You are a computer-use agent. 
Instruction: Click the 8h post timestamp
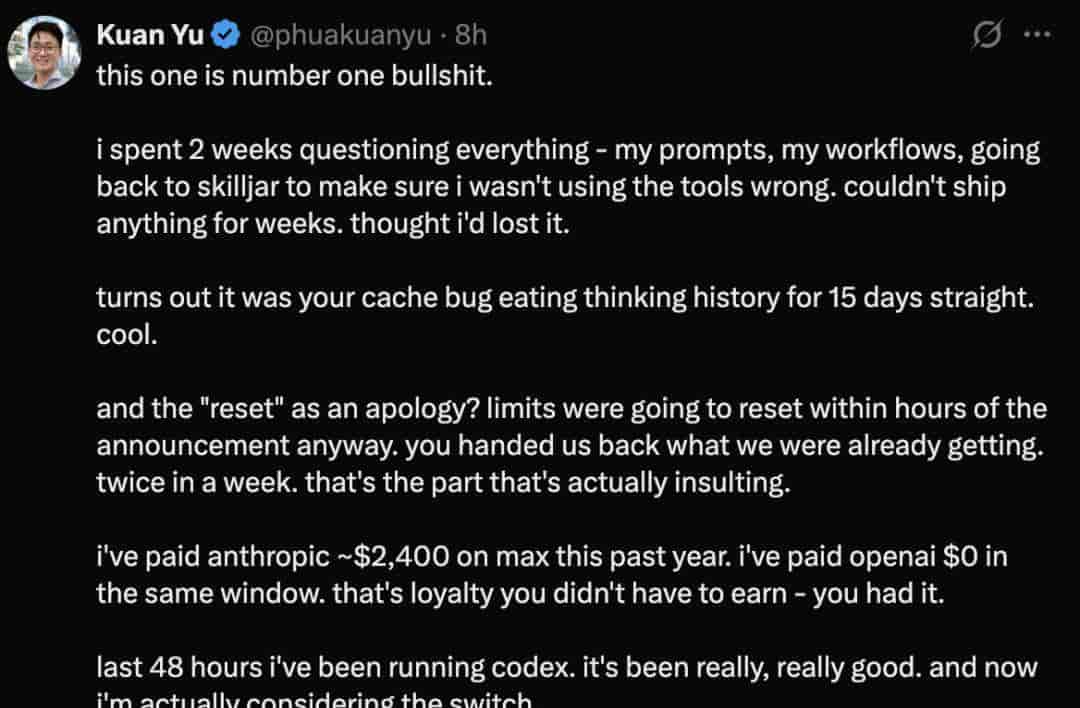click(x=470, y=35)
